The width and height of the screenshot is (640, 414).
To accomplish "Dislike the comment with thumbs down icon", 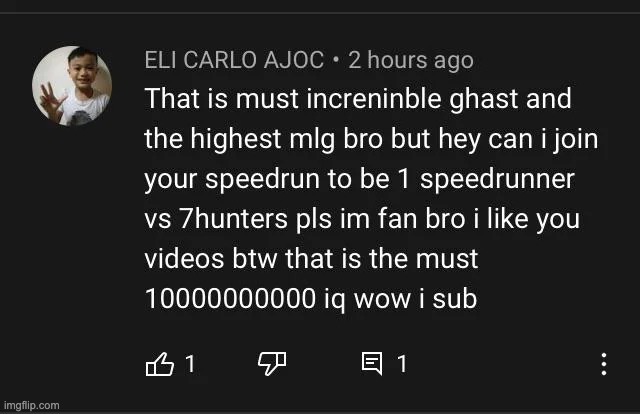I will click(x=272, y=363).
